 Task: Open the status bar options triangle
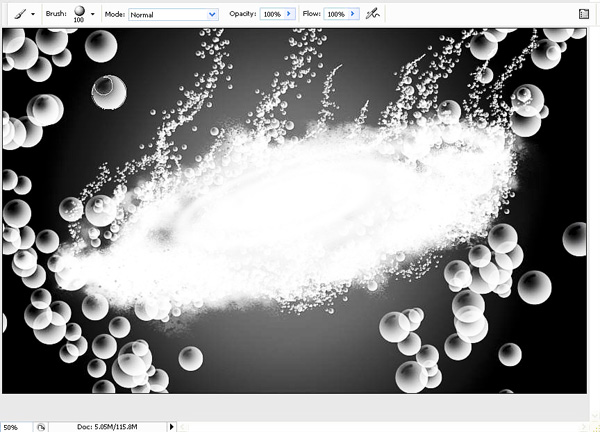[x=171, y=427]
